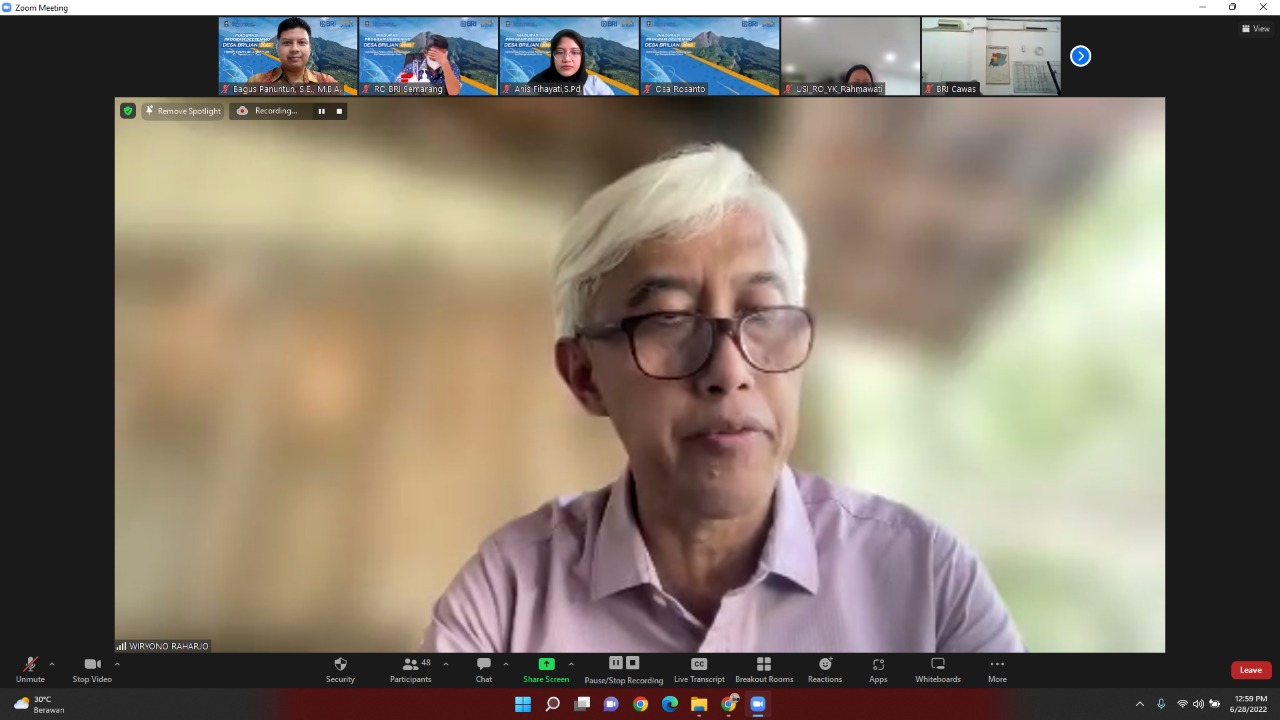This screenshot has height=720, width=1280.
Task: Open the Whiteboards feature
Action: click(937, 670)
